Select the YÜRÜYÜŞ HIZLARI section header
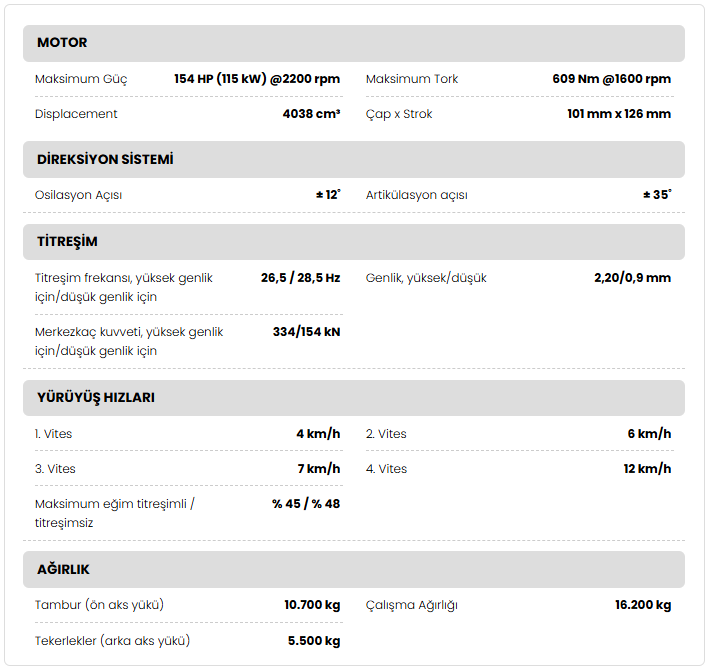 pos(95,397)
